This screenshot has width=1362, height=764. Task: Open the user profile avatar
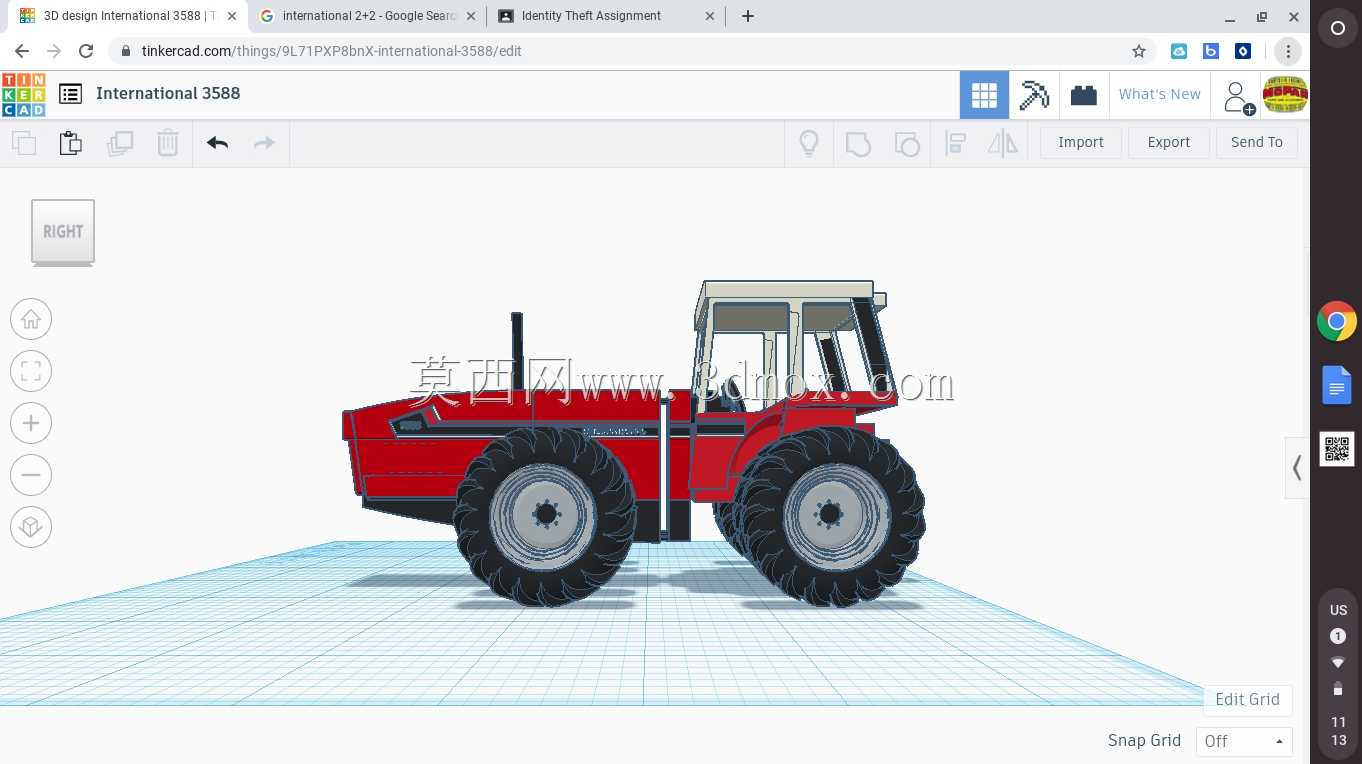[1285, 95]
